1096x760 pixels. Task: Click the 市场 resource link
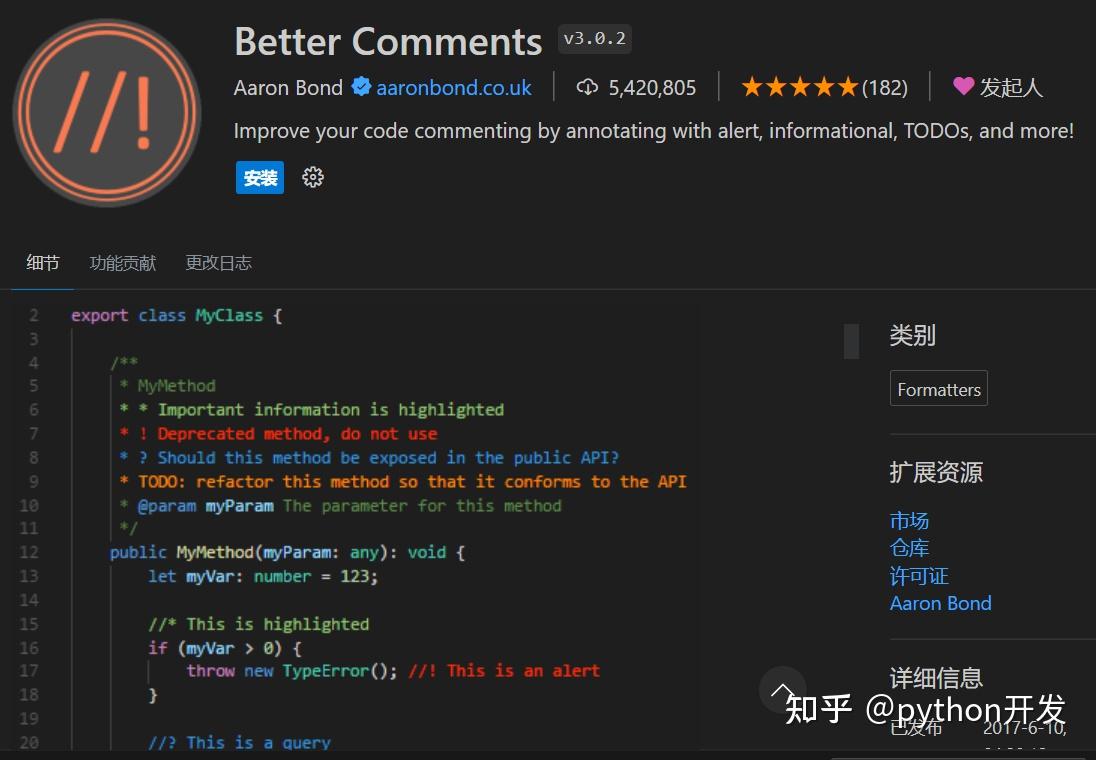point(908,520)
